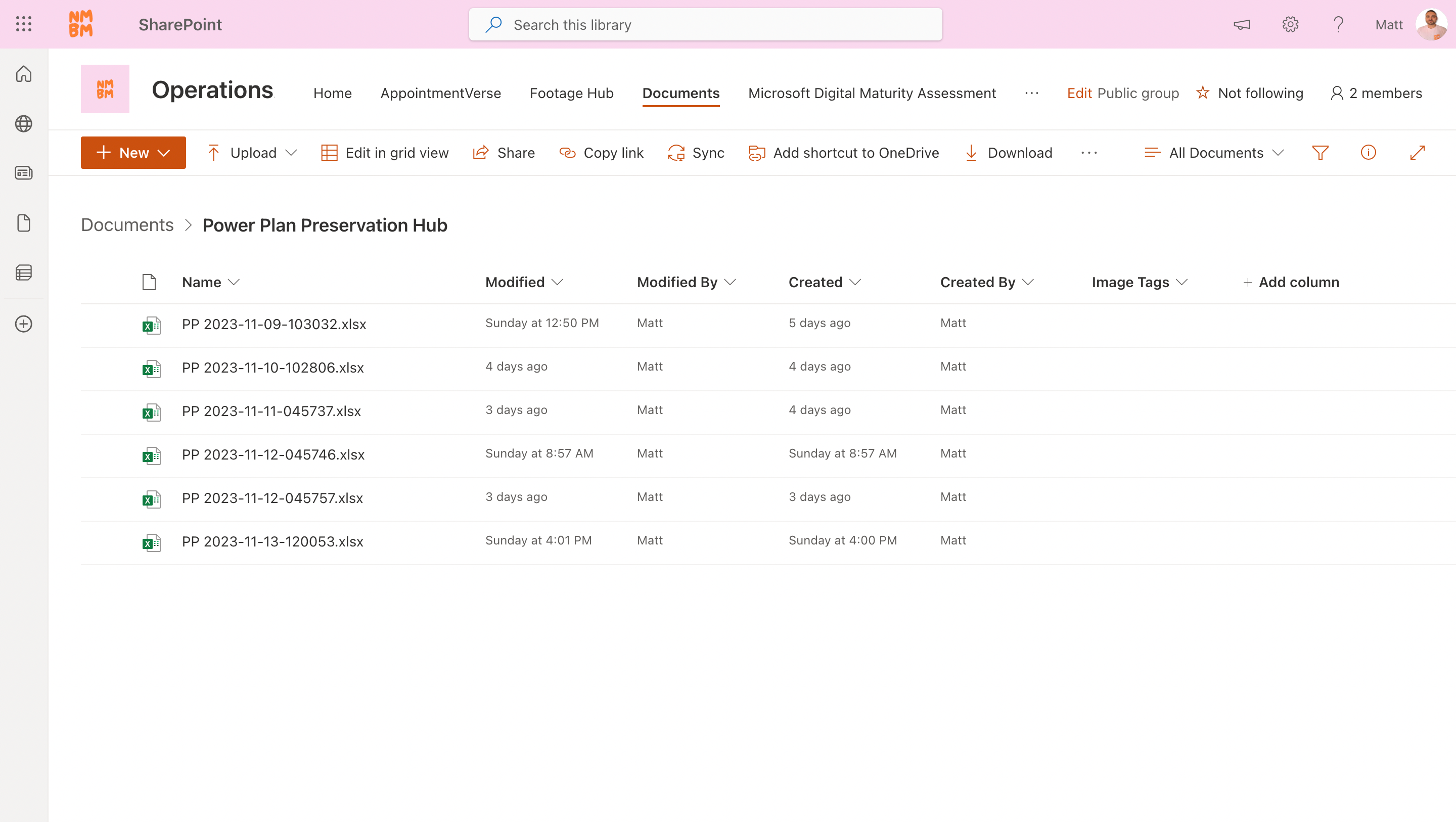The height and width of the screenshot is (822, 1456).
Task: Switch to the Footage Hub tab
Action: (571, 93)
